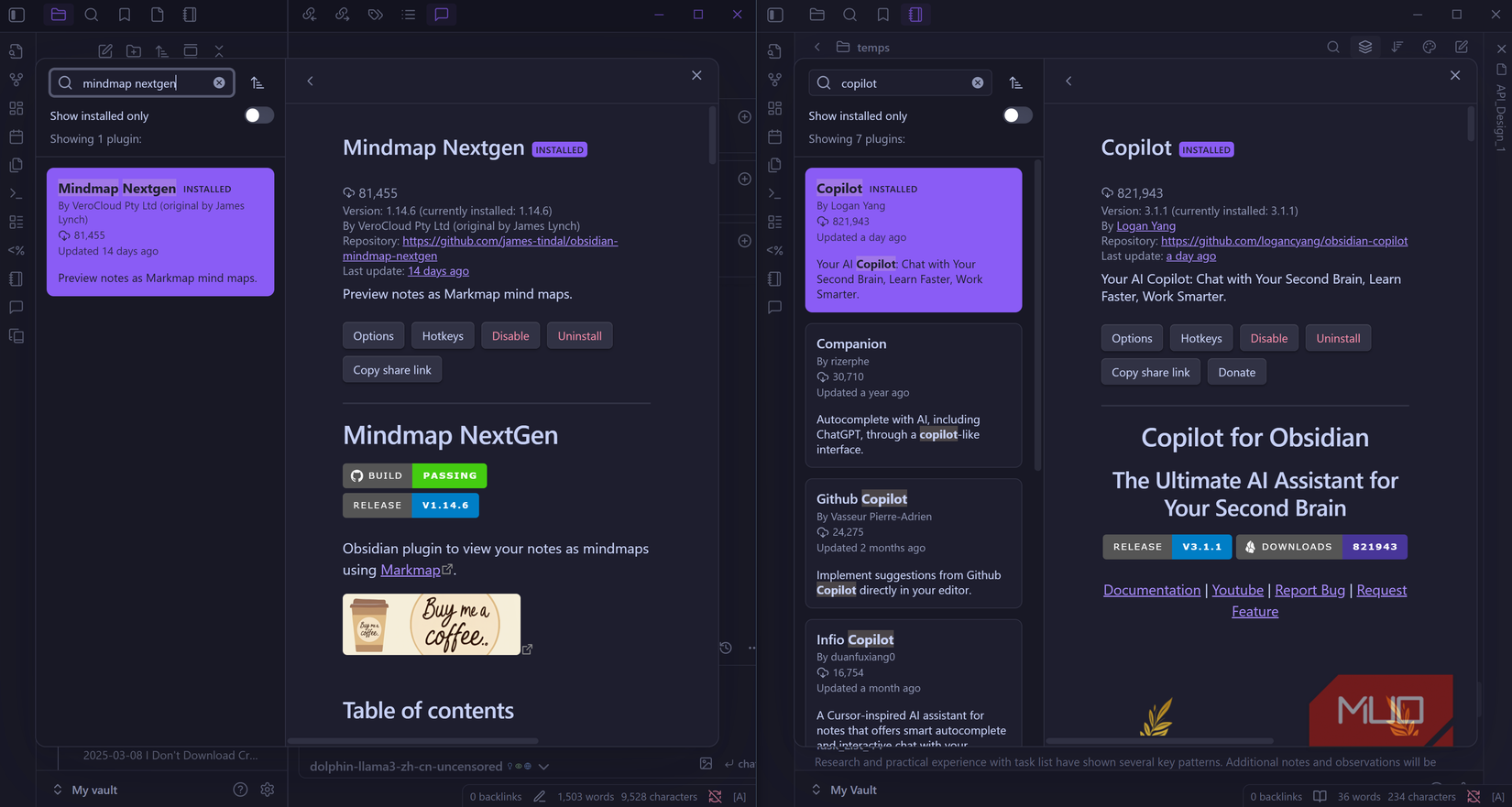Open Logan Yang author link in details
The height and width of the screenshot is (807, 1512).
coord(1145,225)
